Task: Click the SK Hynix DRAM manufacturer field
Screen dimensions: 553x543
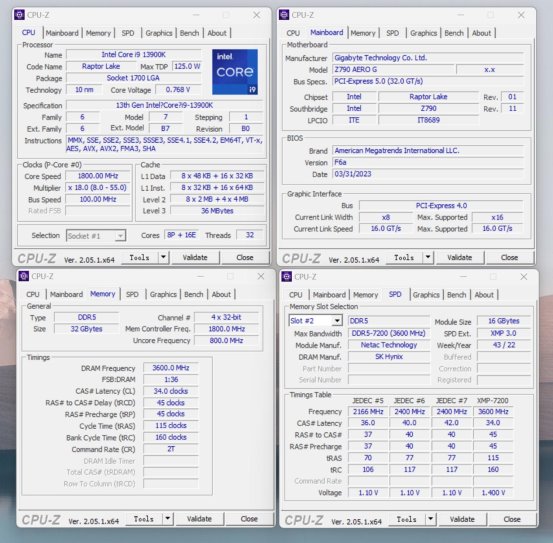Action: pos(389,356)
